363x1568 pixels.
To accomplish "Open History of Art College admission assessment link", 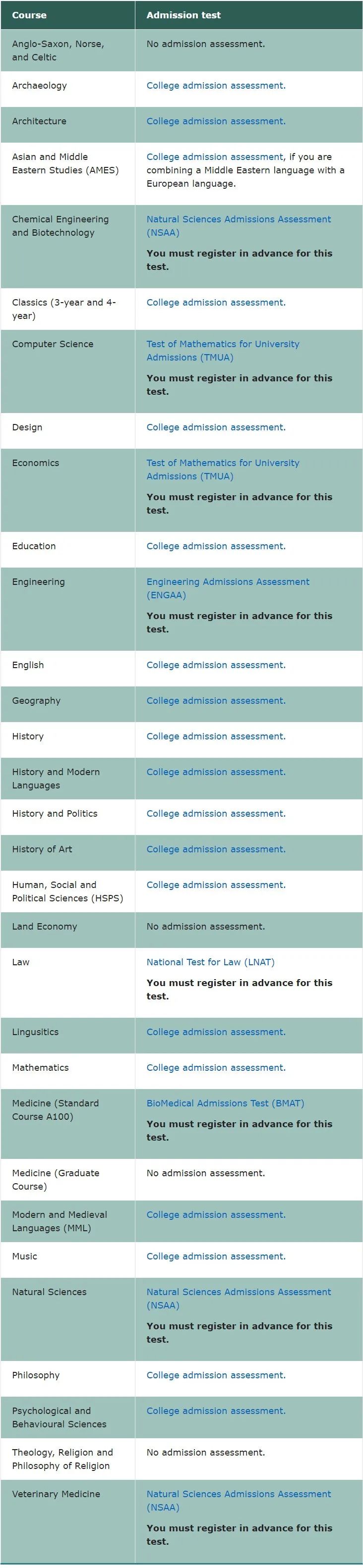I will pyautogui.click(x=215, y=849).
